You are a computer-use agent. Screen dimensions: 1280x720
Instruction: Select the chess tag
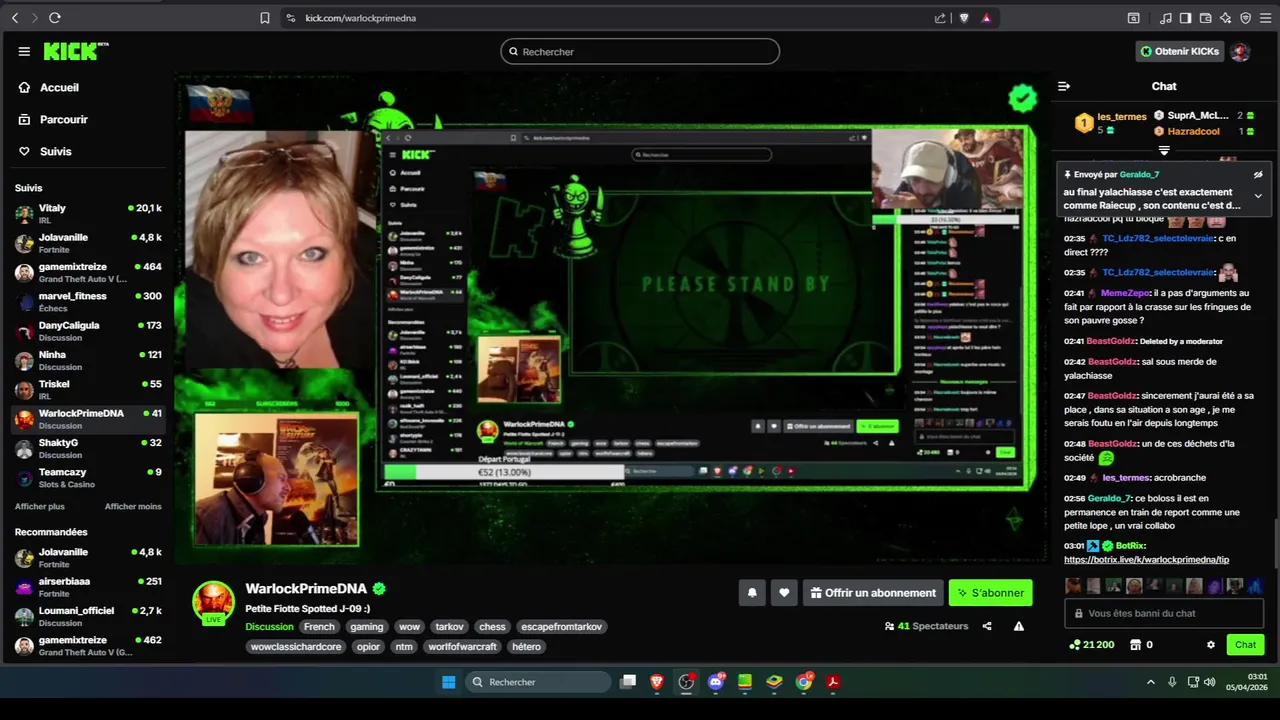pyautogui.click(x=492, y=627)
